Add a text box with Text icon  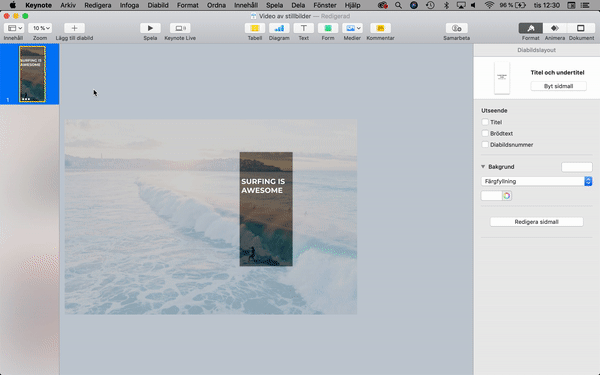pos(303,28)
